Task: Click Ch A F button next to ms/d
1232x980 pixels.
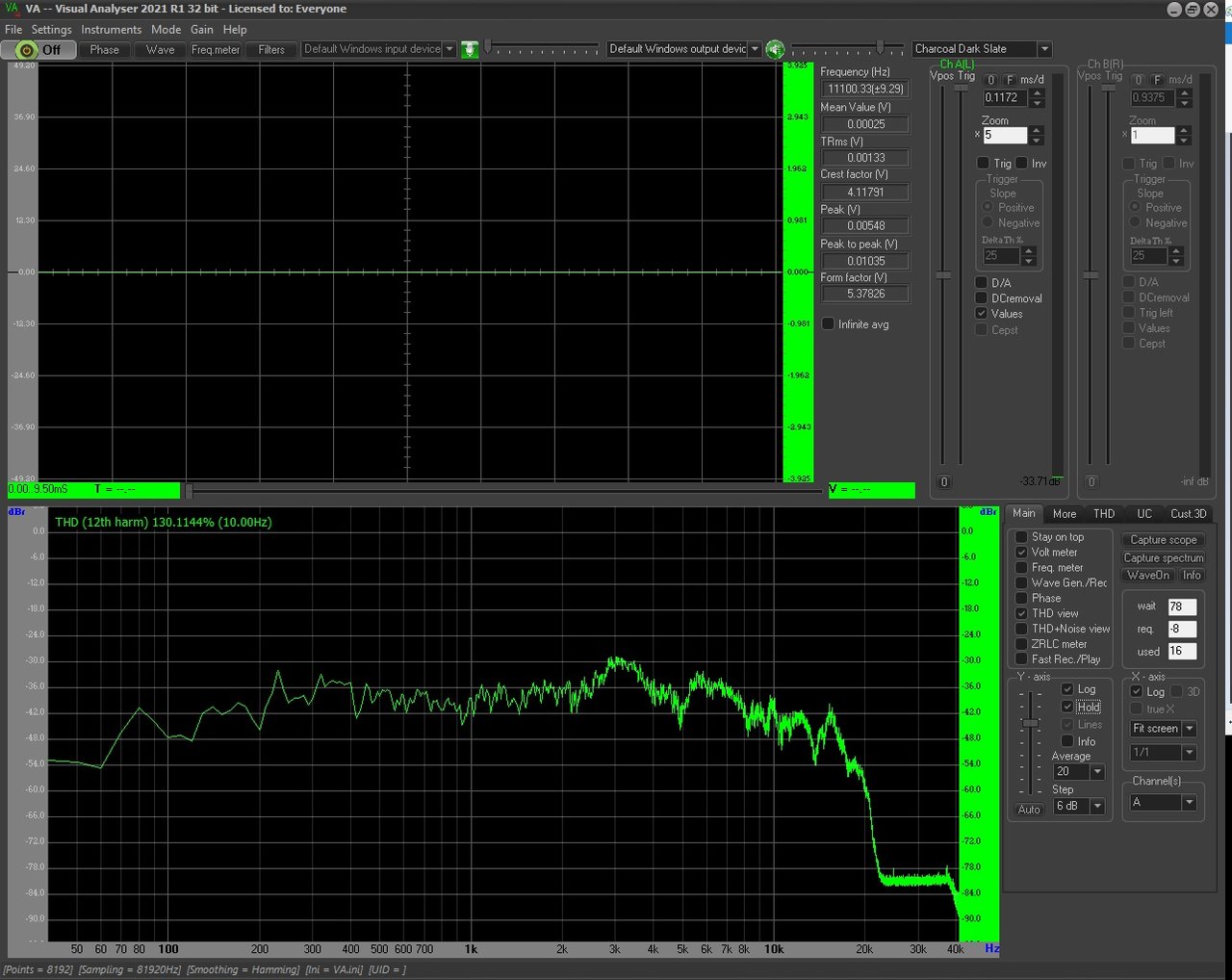Action: click(1009, 80)
